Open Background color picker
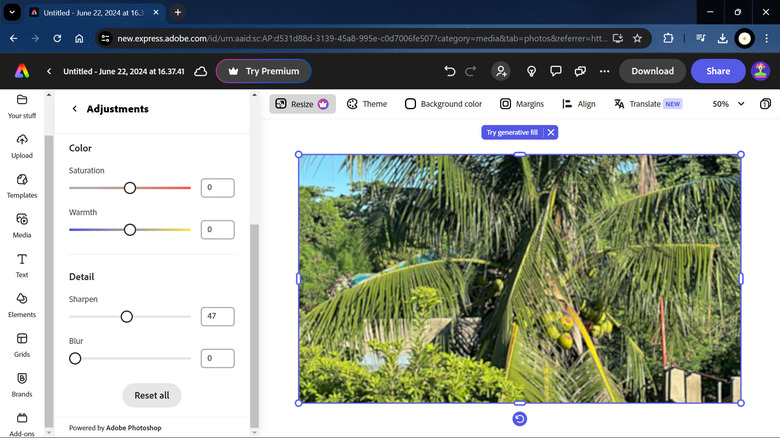 pos(443,104)
